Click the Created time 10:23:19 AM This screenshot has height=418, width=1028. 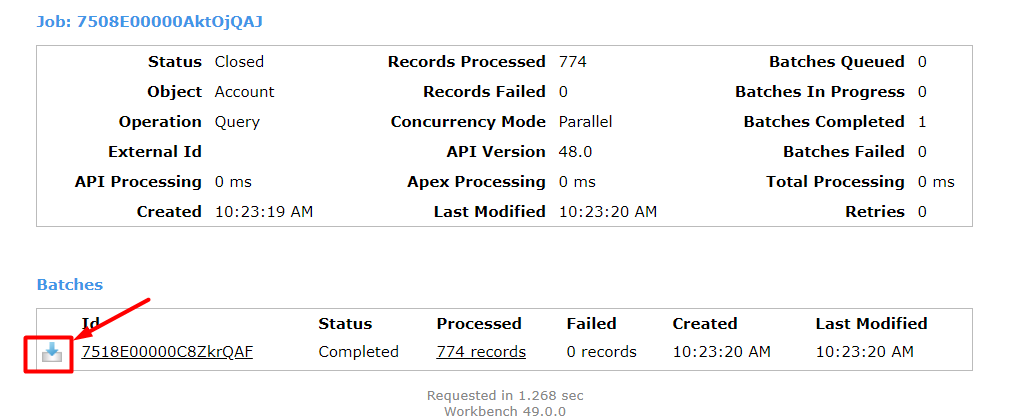pos(264,212)
